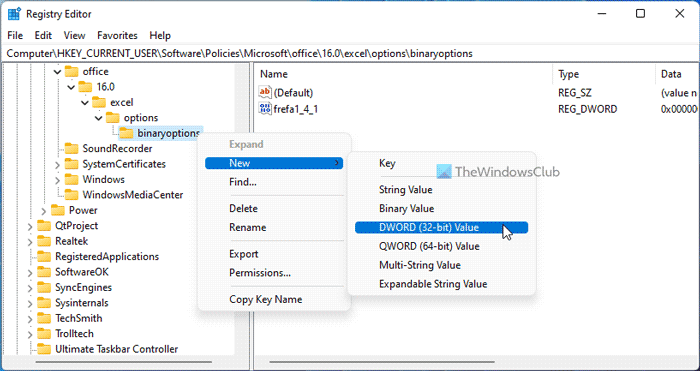Expand the Realtek node arrow
700x371 pixels.
(x=29, y=242)
